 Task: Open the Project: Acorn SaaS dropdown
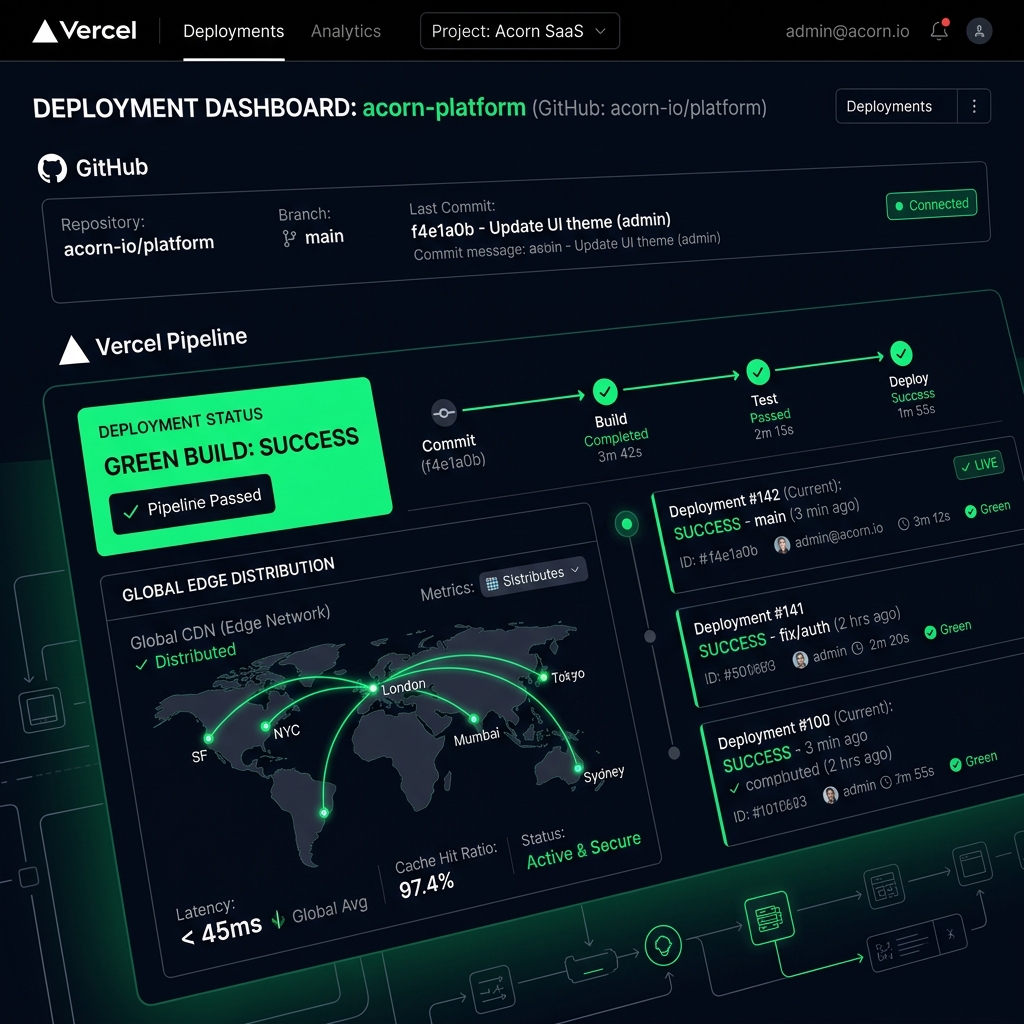pyautogui.click(x=520, y=31)
